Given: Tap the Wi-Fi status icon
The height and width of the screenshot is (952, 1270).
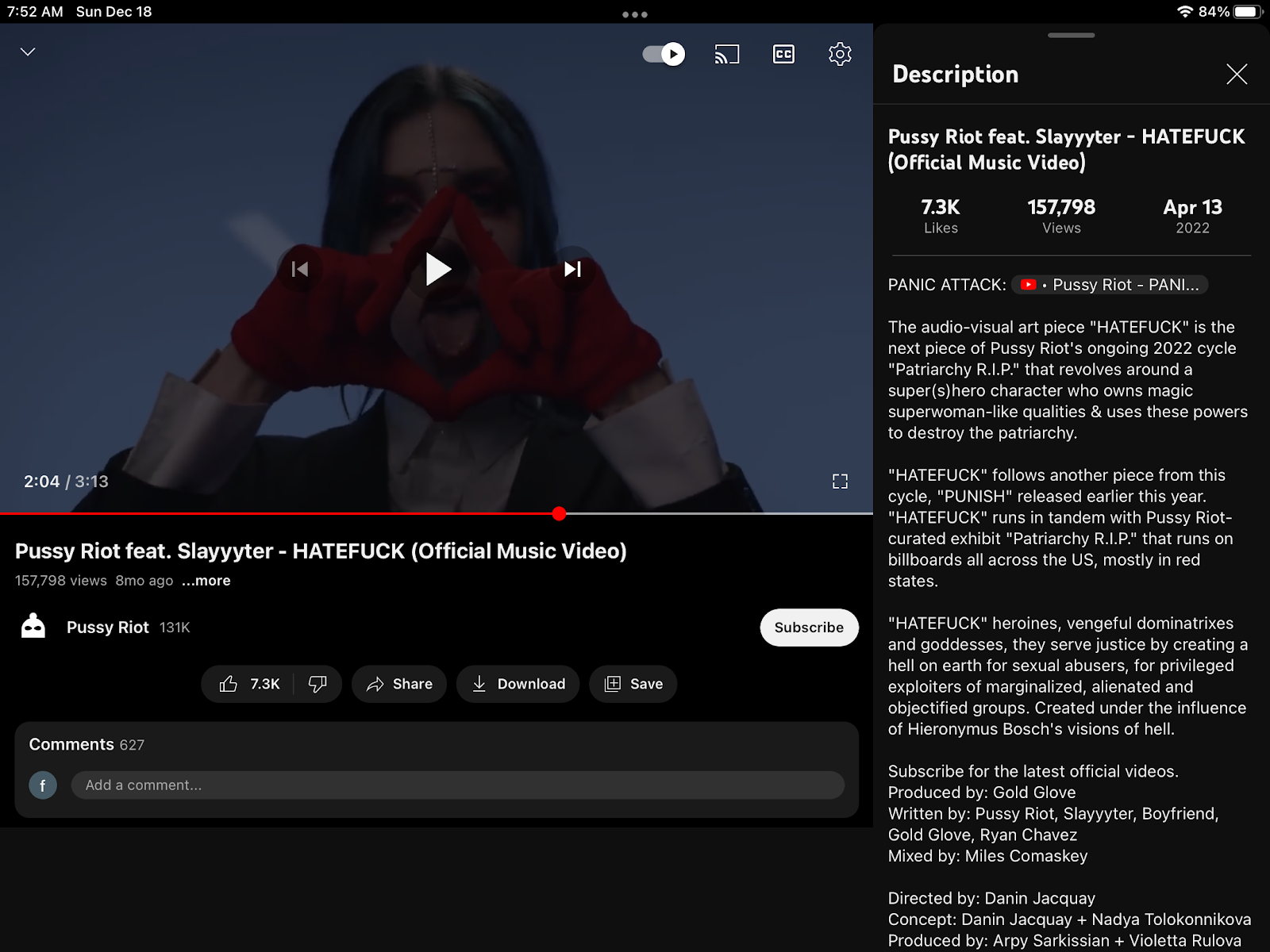Looking at the screenshot, I should click(x=1185, y=12).
